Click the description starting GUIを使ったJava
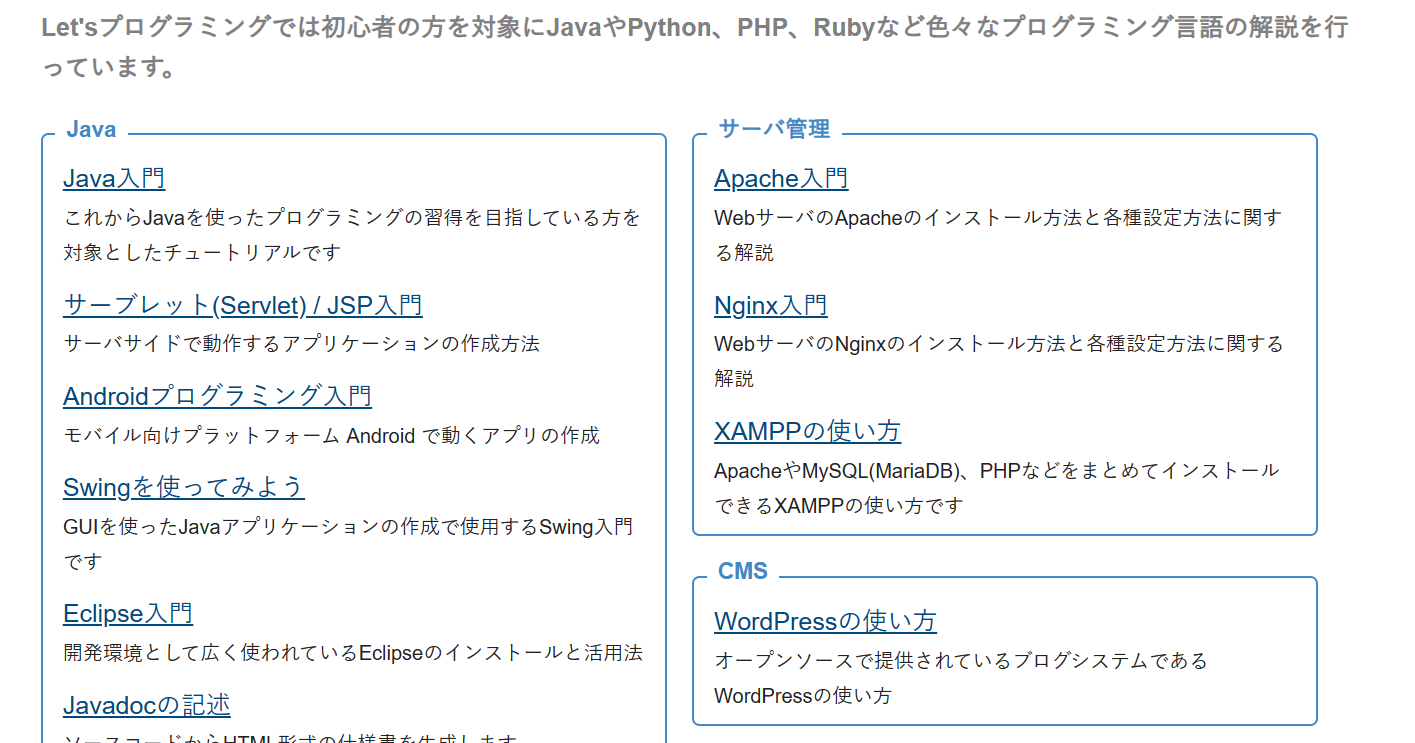Screen dimensions: 1415x743 (348, 544)
